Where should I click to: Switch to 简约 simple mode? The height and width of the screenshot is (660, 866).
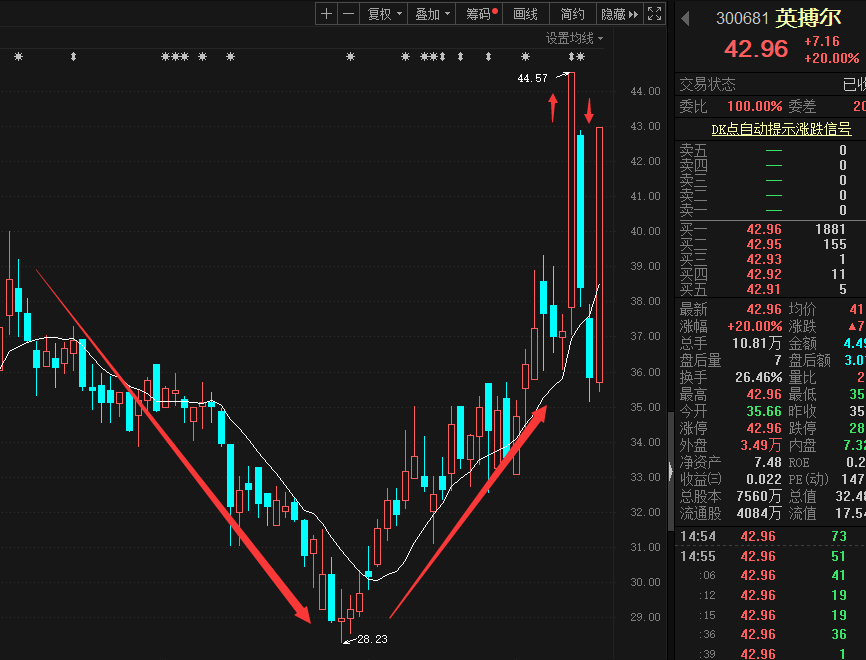(x=573, y=14)
